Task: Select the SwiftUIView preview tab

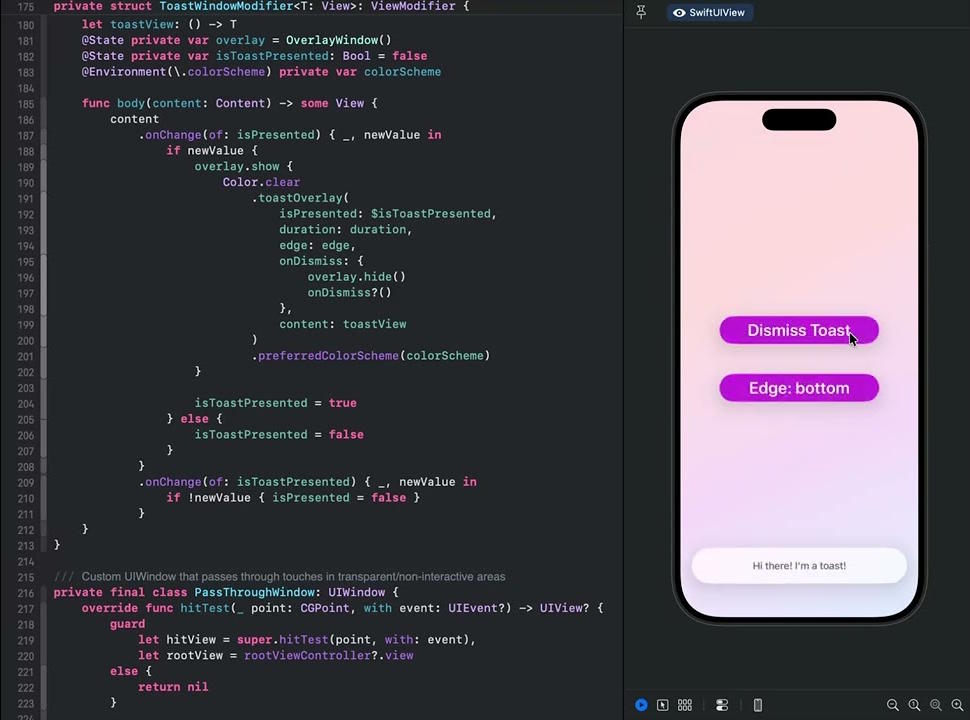Action: 709,13
